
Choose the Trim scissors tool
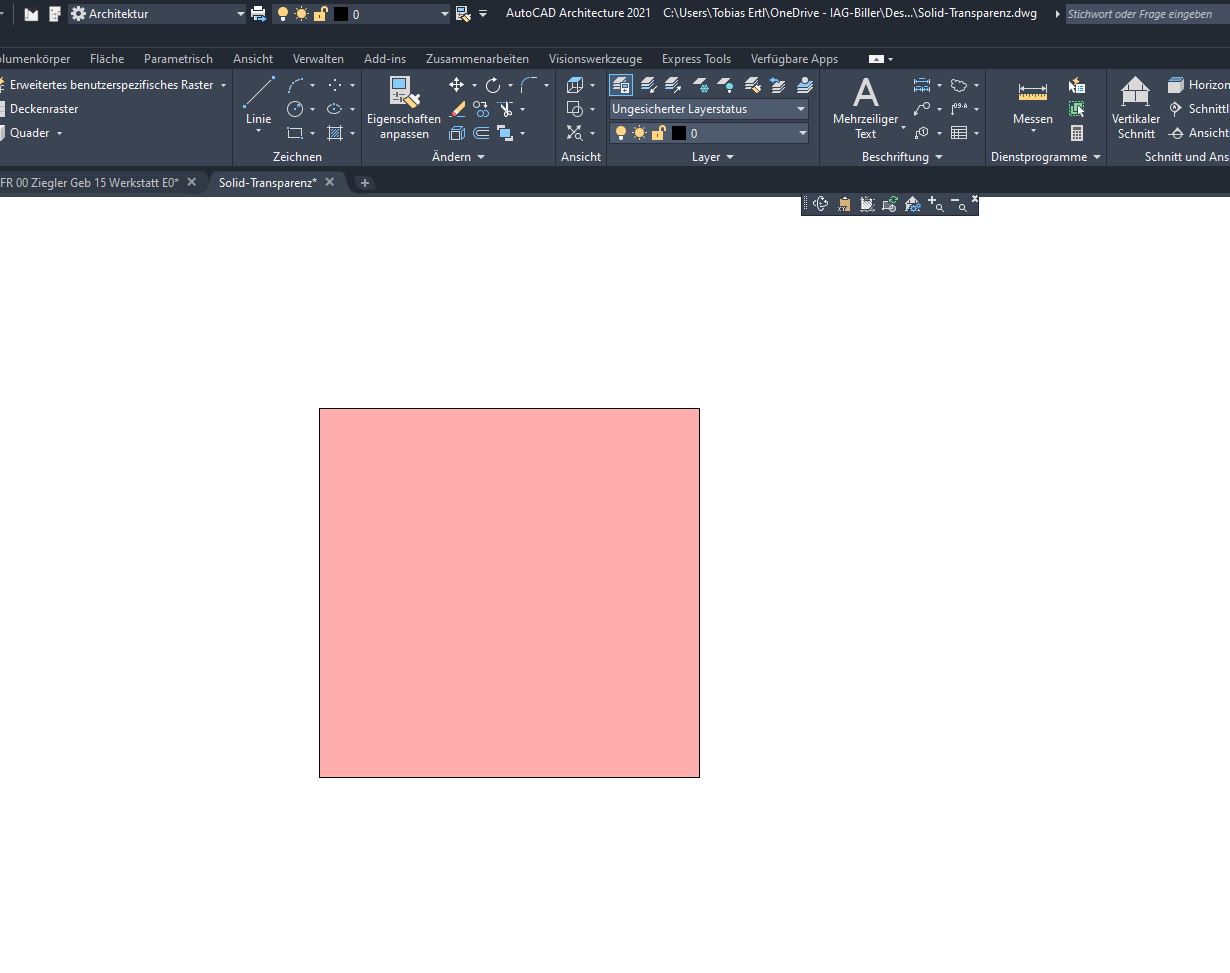point(505,109)
